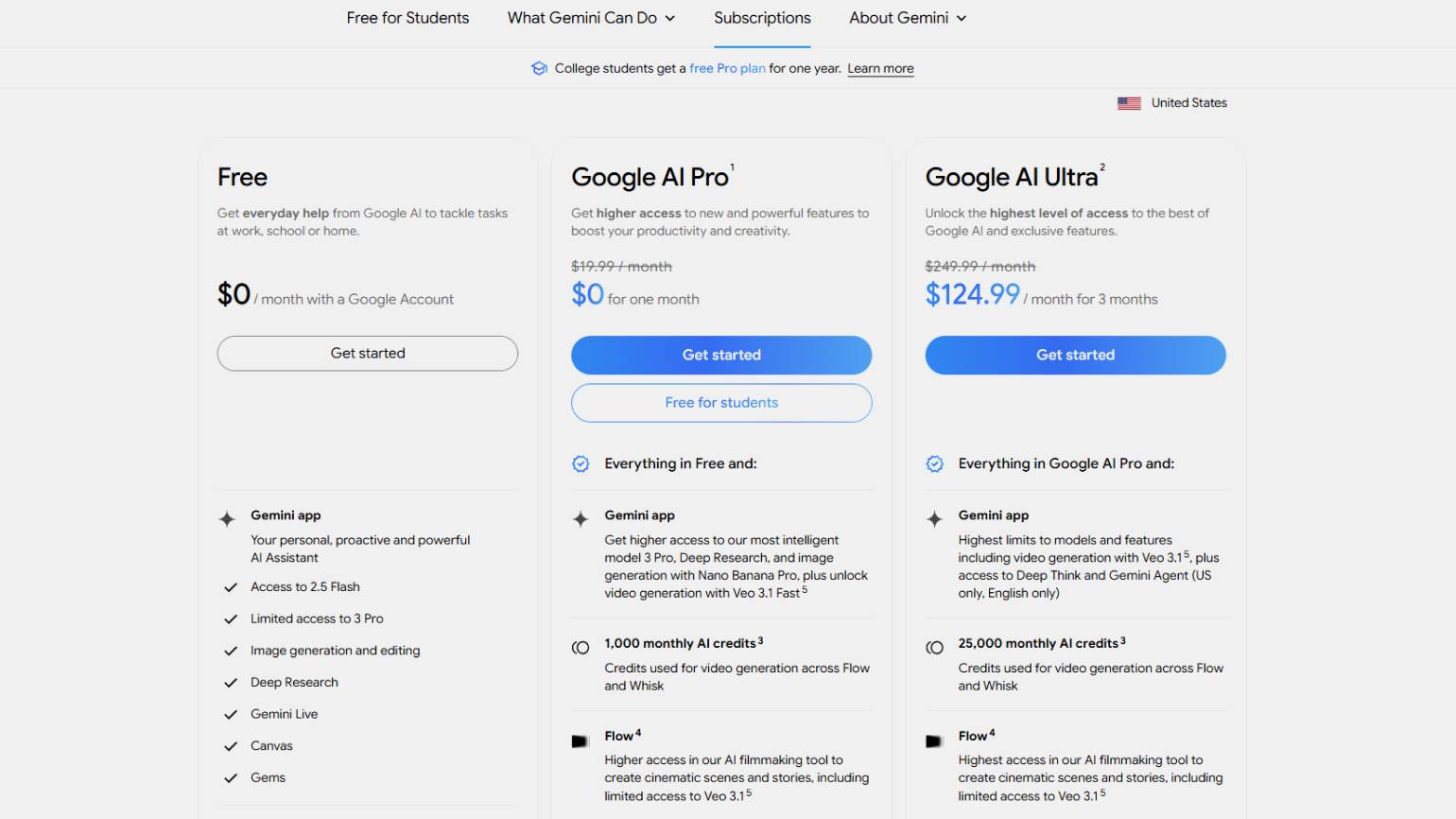Expand the About Gemini dropdown
The height and width of the screenshot is (819, 1456).
(907, 18)
